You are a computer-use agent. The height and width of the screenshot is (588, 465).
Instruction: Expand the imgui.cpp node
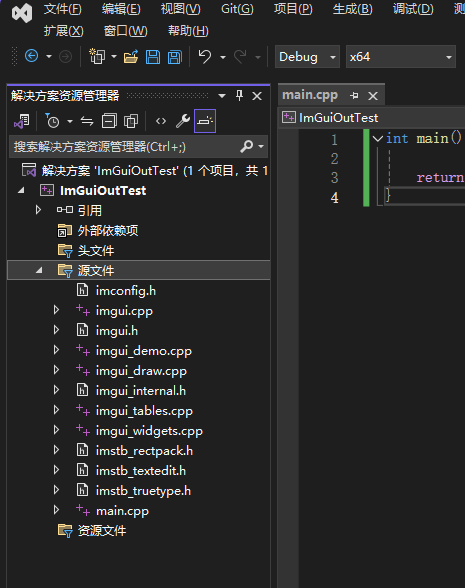point(56,310)
